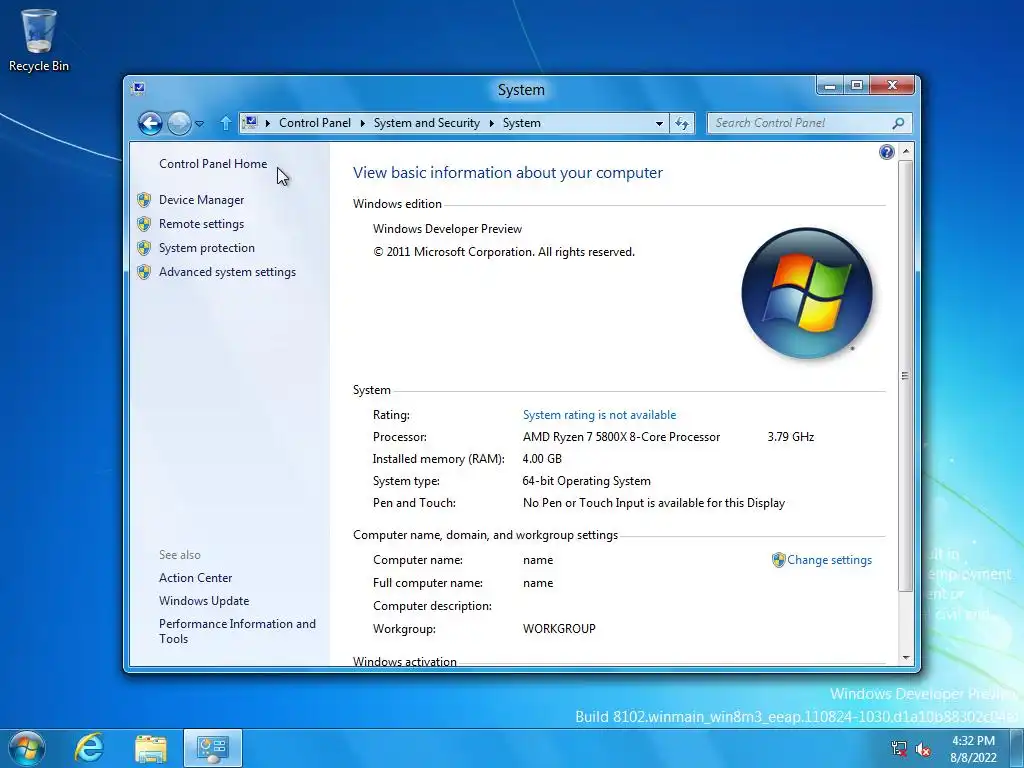
Task: Open the clock showing 4:32 PM
Action: click(973, 749)
